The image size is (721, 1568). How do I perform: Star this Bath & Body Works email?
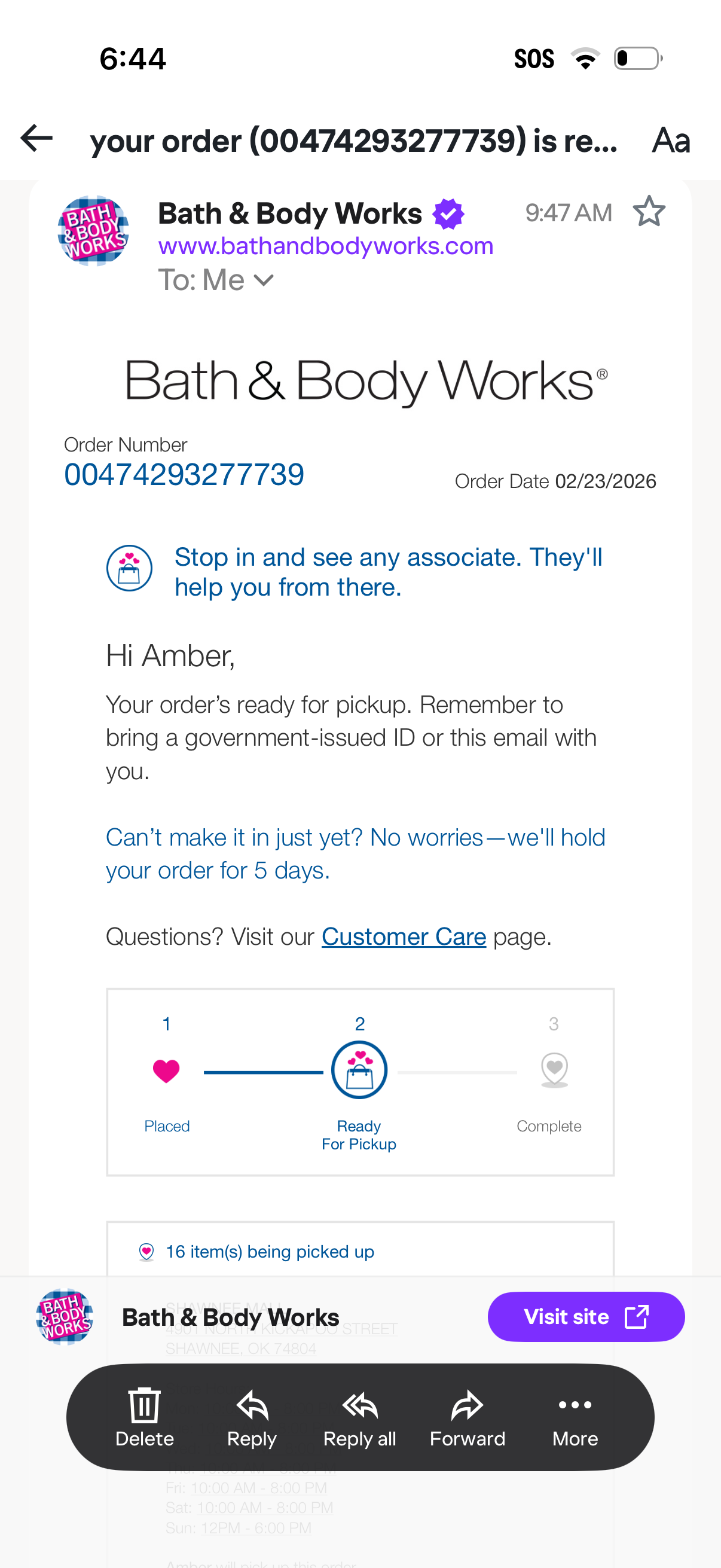[649, 211]
